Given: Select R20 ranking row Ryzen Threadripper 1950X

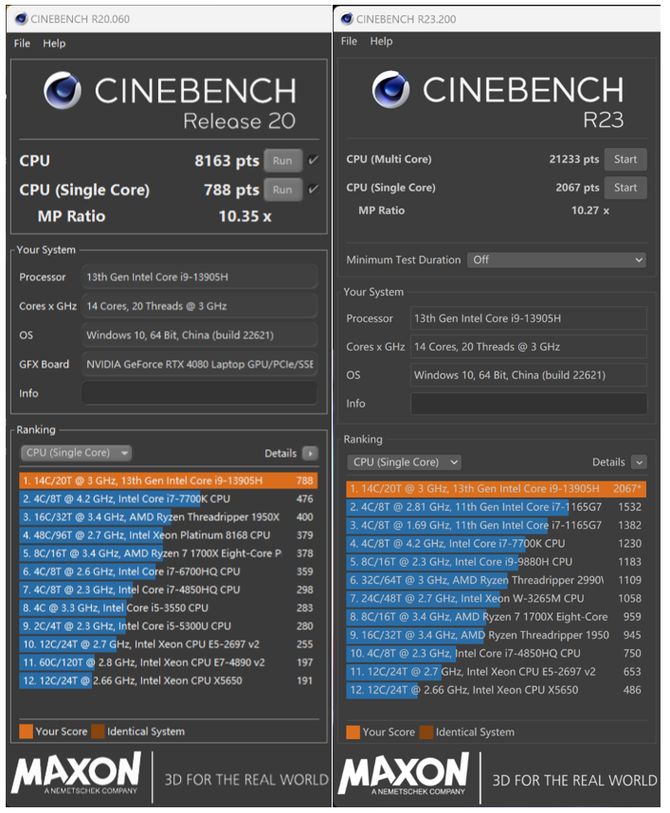Looking at the screenshot, I should coord(169,517).
